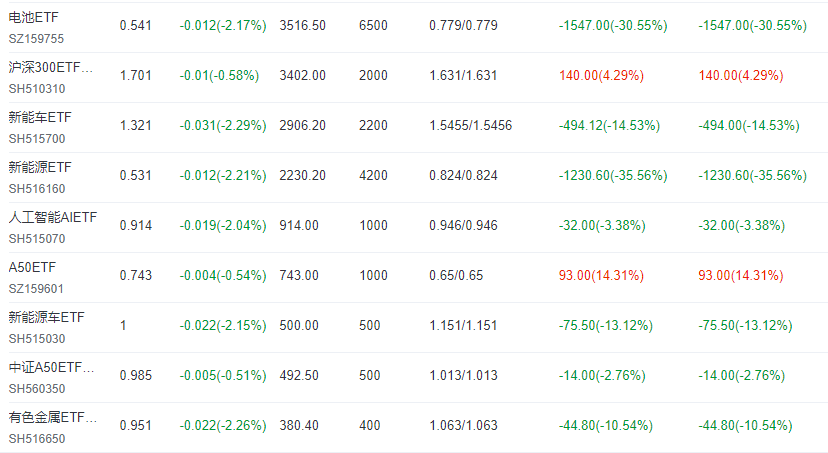The width and height of the screenshot is (828, 453).
Task: Click price 0.743
Action: [x=136, y=276]
